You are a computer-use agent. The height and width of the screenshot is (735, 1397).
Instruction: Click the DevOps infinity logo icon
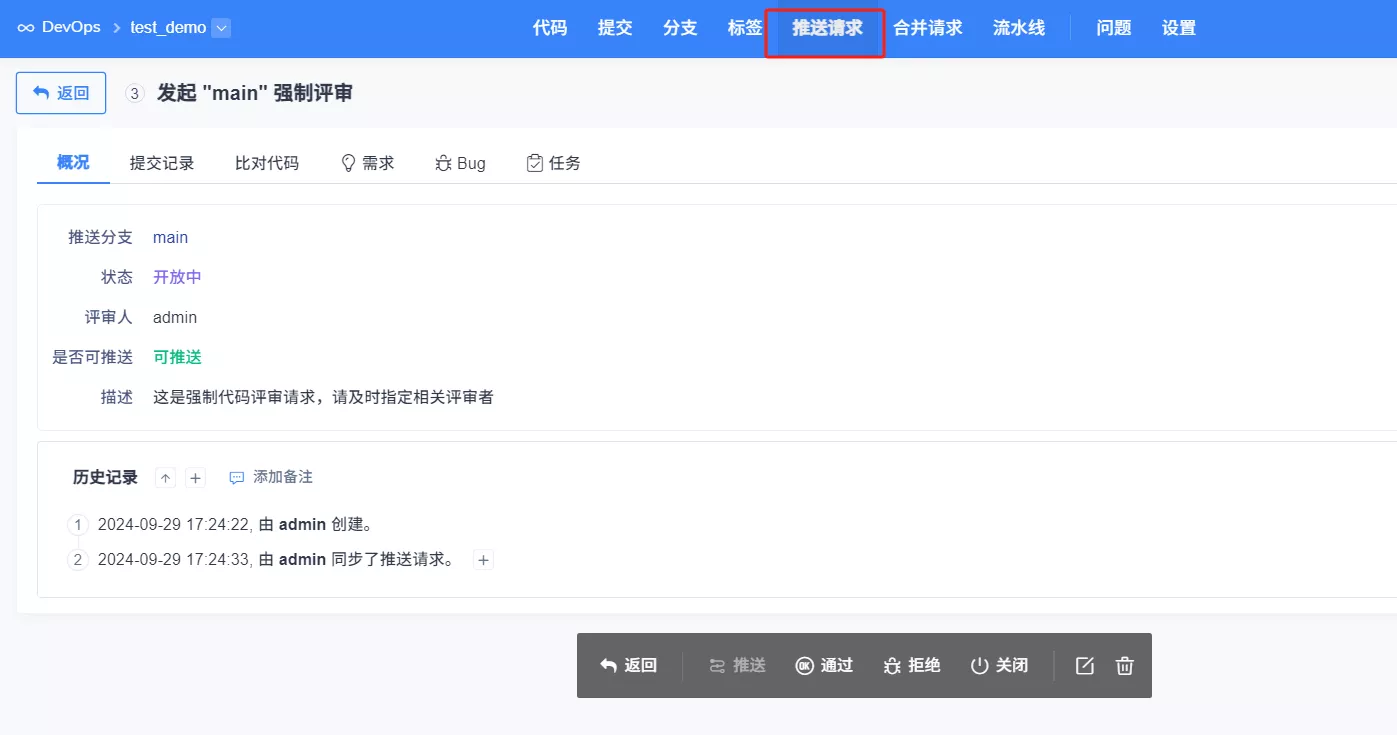point(26,28)
